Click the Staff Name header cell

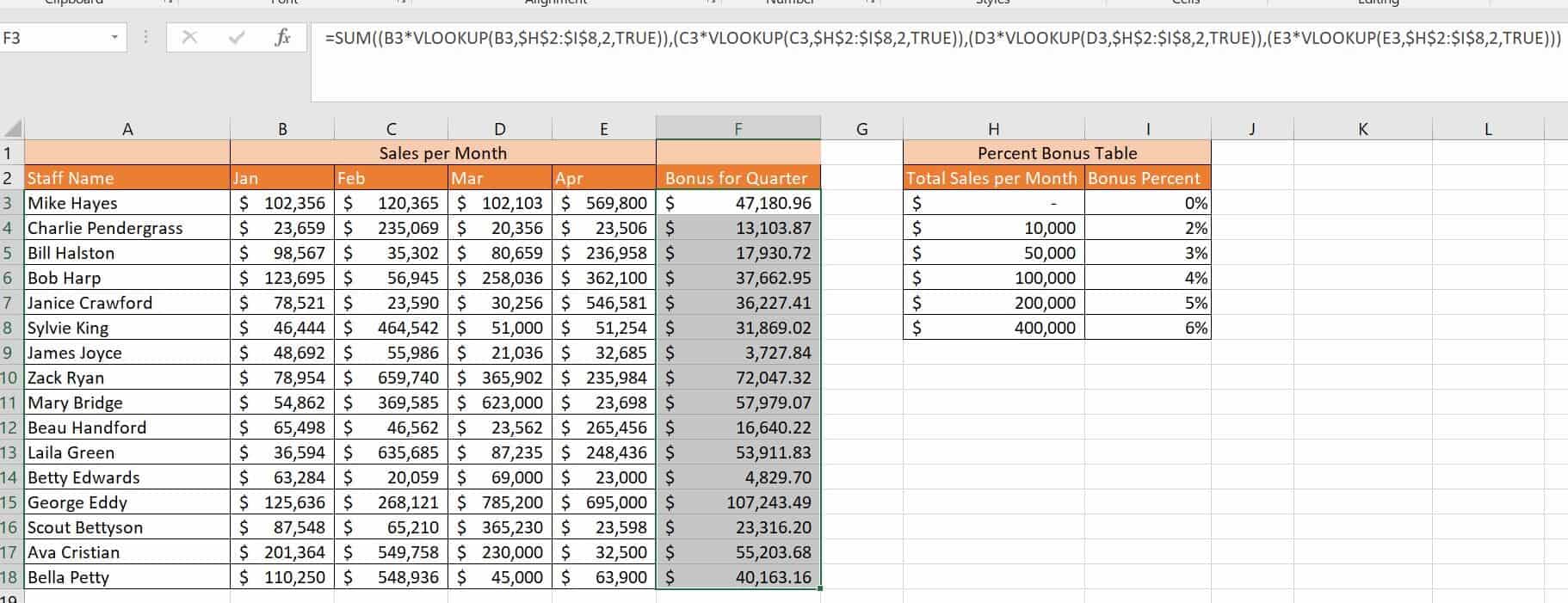click(x=127, y=178)
